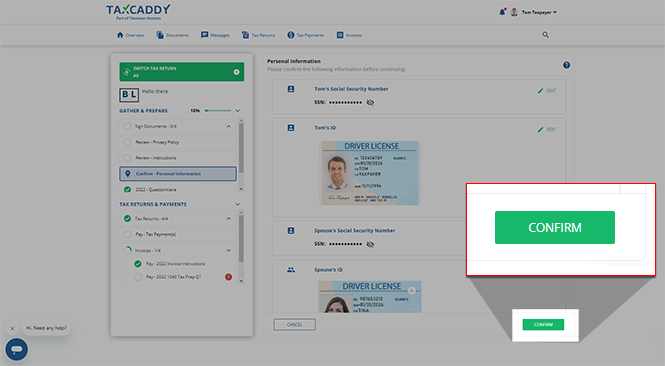Reveal Tom's SSN with the eye icon
The width and height of the screenshot is (665, 366).
tap(370, 102)
